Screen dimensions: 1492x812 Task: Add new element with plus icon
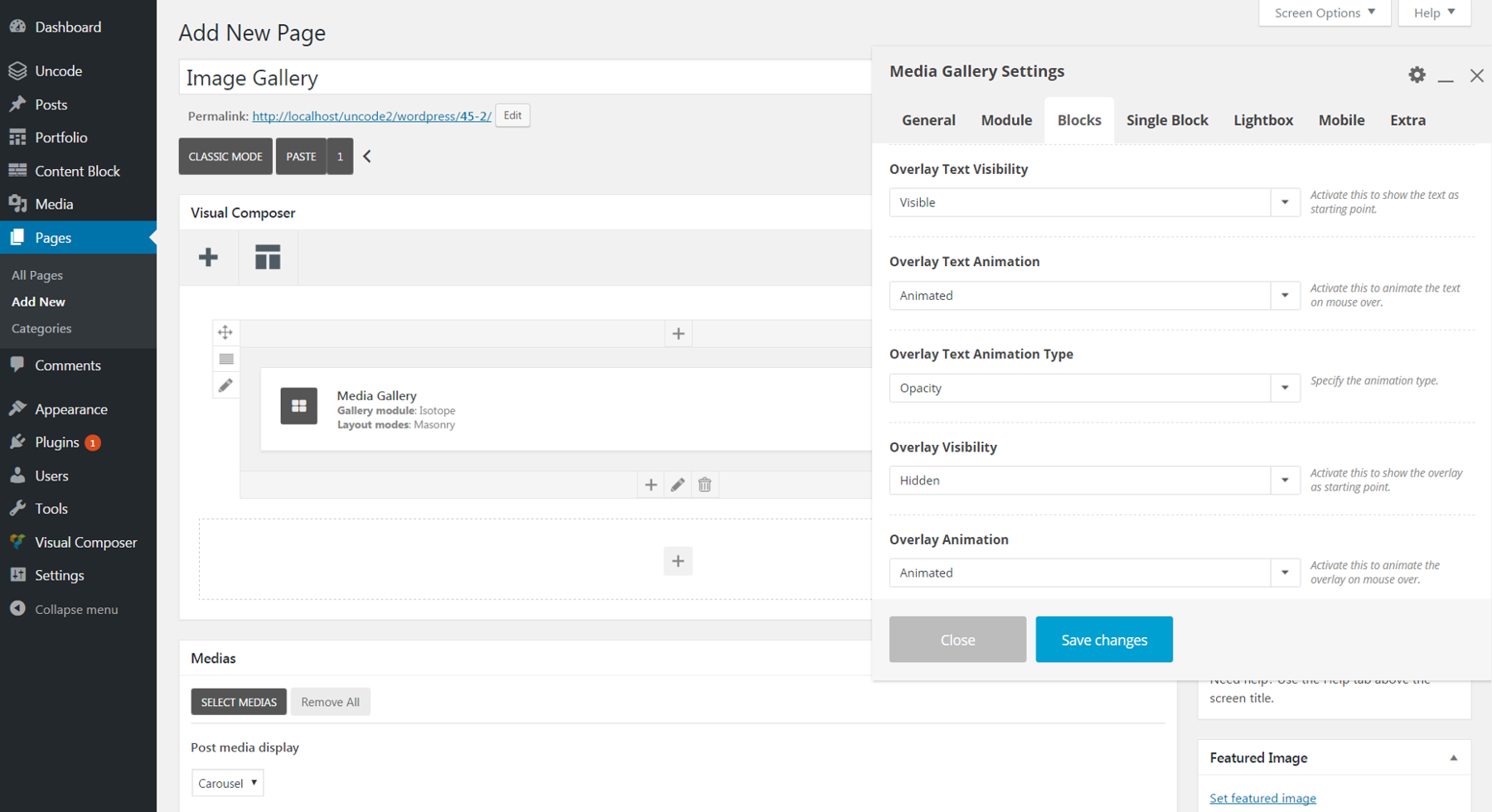coord(209,257)
